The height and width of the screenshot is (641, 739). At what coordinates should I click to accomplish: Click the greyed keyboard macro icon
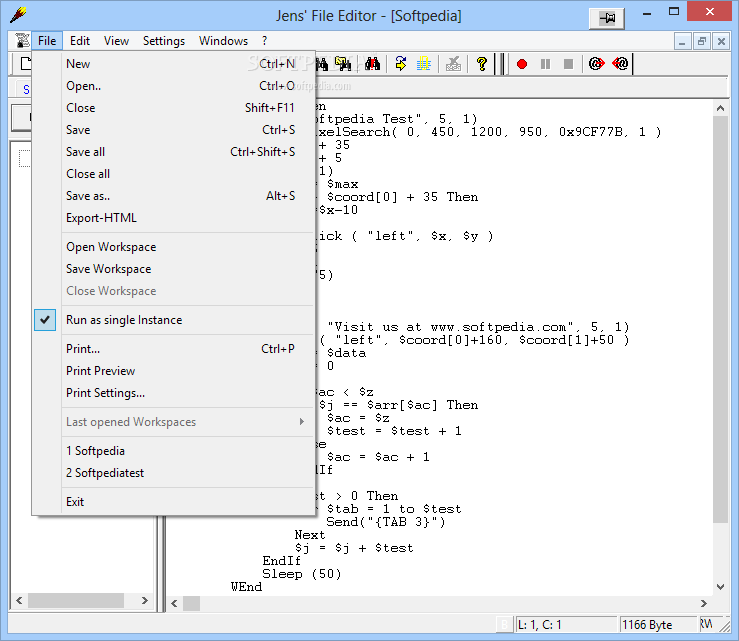(453, 64)
